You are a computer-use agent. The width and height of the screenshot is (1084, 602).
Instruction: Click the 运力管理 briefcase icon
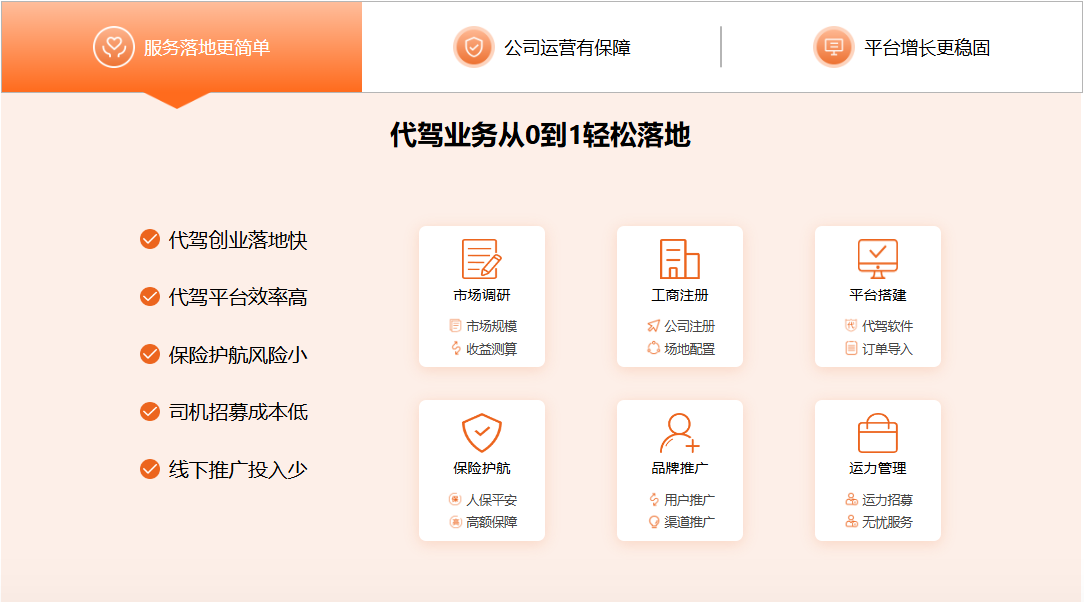[x=877, y=433]
